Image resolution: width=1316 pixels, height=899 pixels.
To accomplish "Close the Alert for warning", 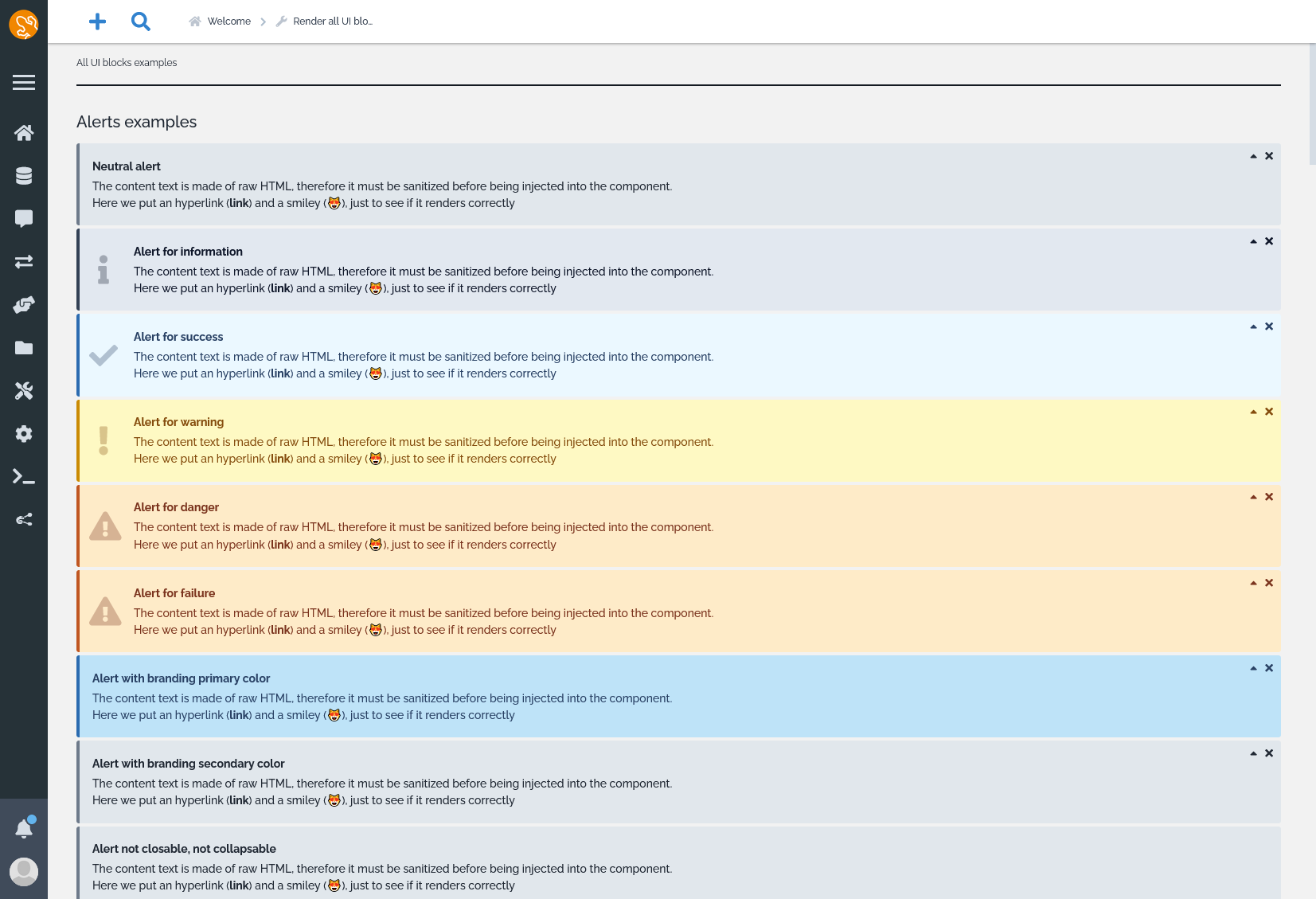I will [1269, 412].
